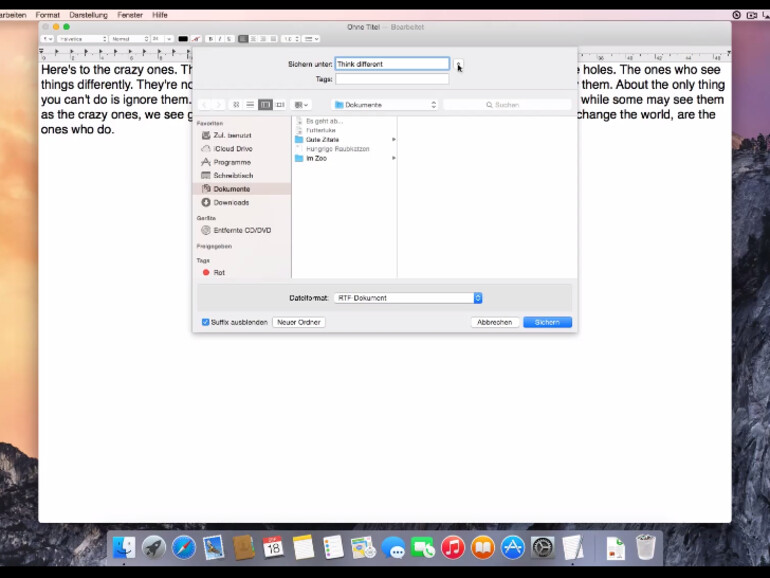Switch the file browser to icon view
The height and width of the screenshot is (578, 770).
tap(236, 105)
